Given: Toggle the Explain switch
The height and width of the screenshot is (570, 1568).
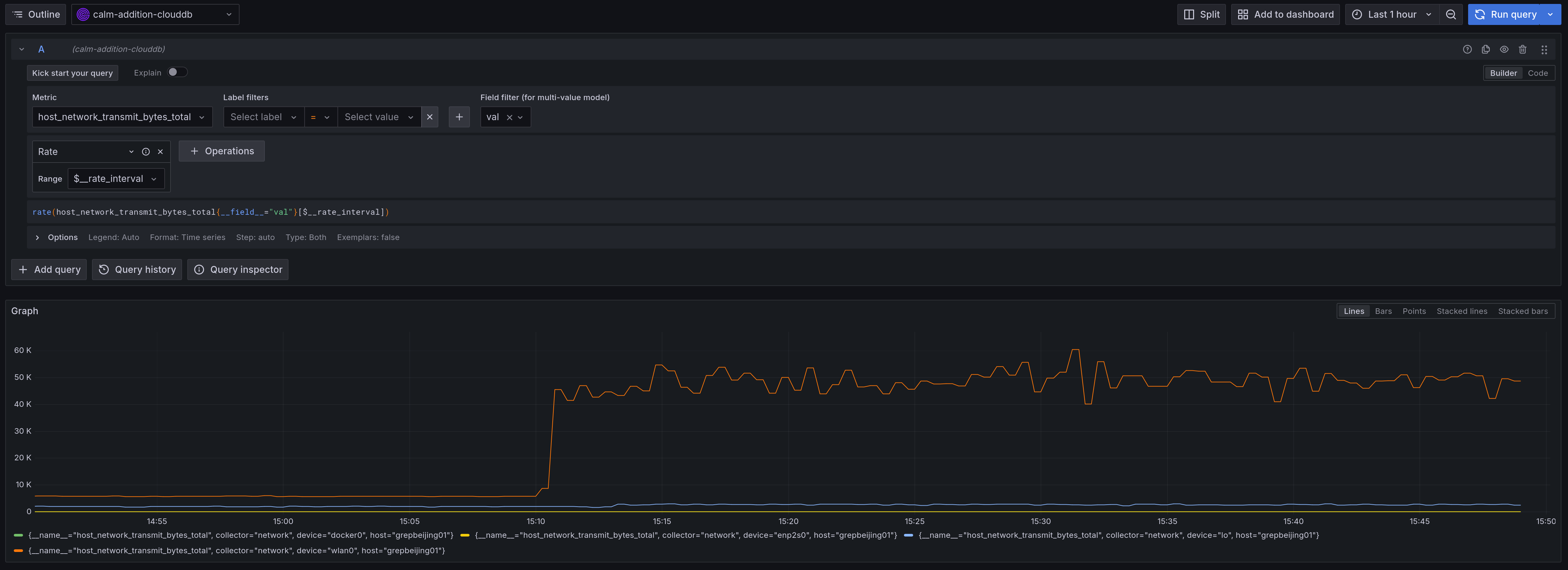Looking at the screenshot, I should pos(177,72).
